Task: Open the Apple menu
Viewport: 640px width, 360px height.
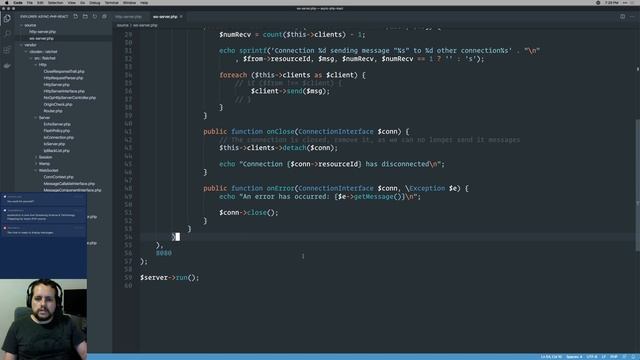Action: pos(7,2)
